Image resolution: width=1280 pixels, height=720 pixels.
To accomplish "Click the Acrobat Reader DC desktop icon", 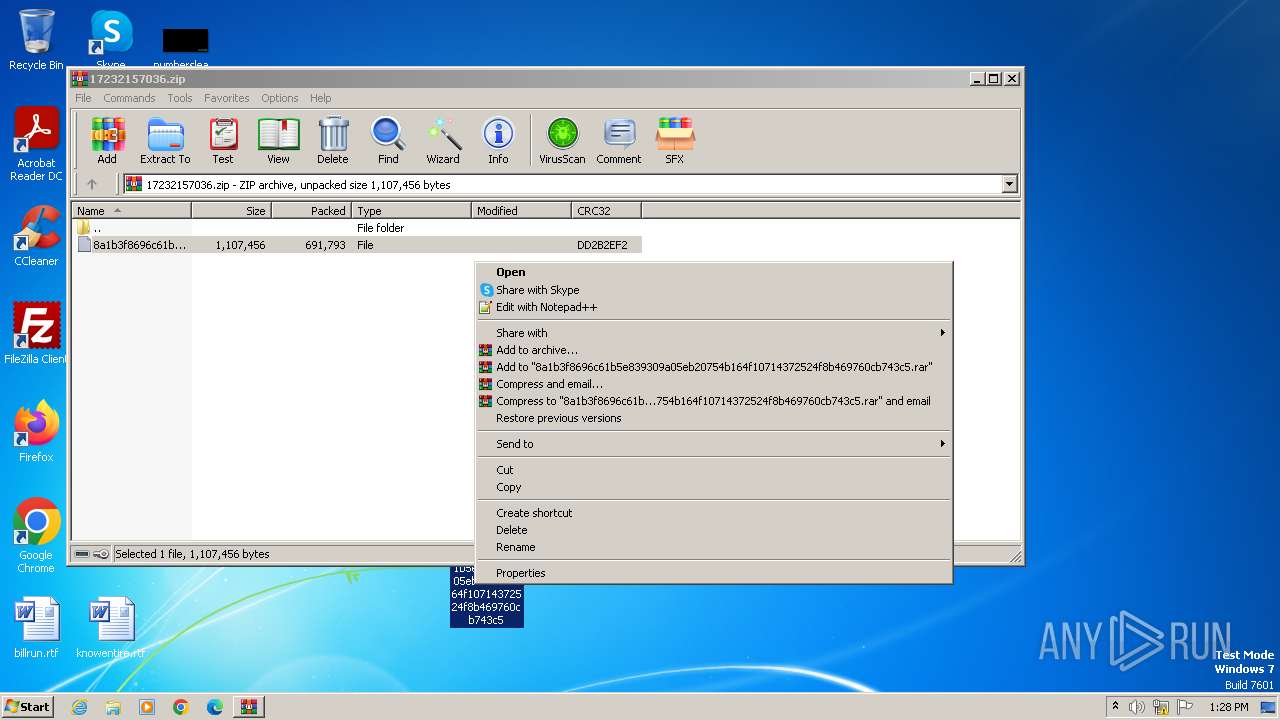I will [36, 145].
